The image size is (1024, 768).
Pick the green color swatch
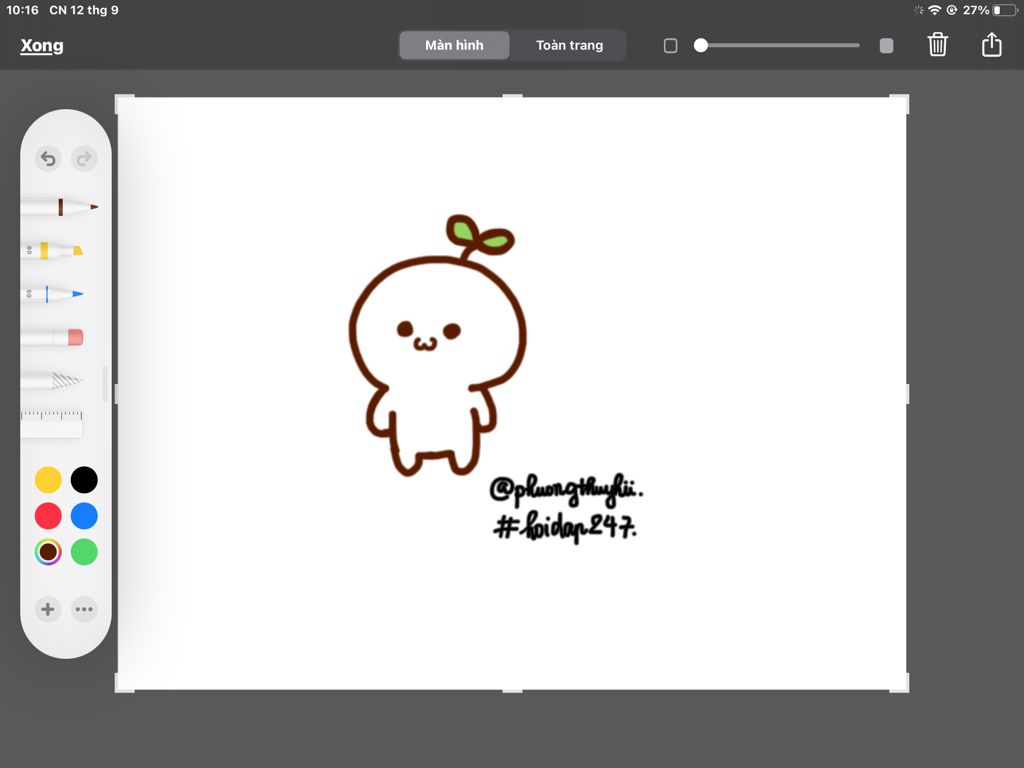click(x=84, y=552)
